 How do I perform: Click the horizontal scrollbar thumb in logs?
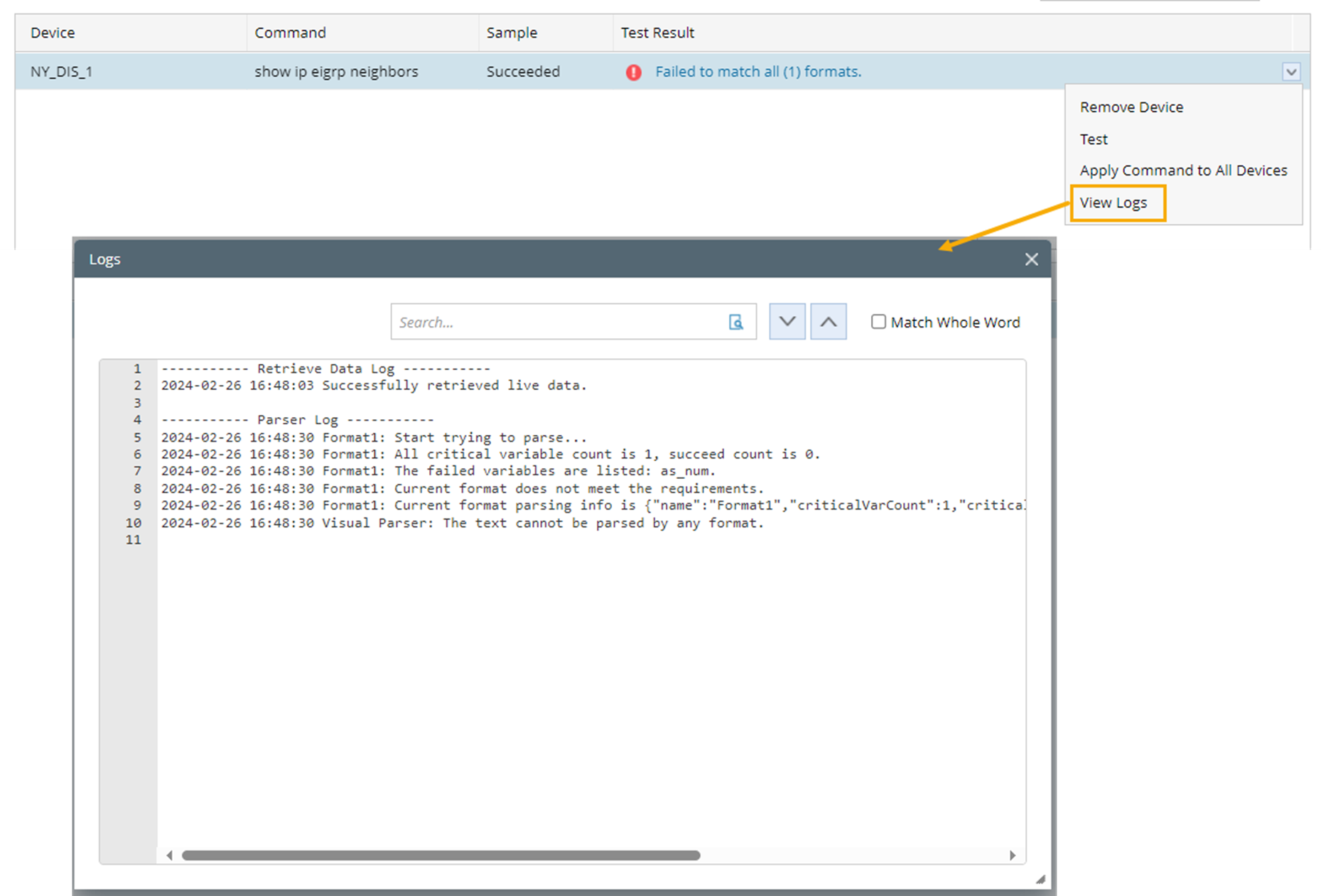pyautogui.click(x=441, y=855)
